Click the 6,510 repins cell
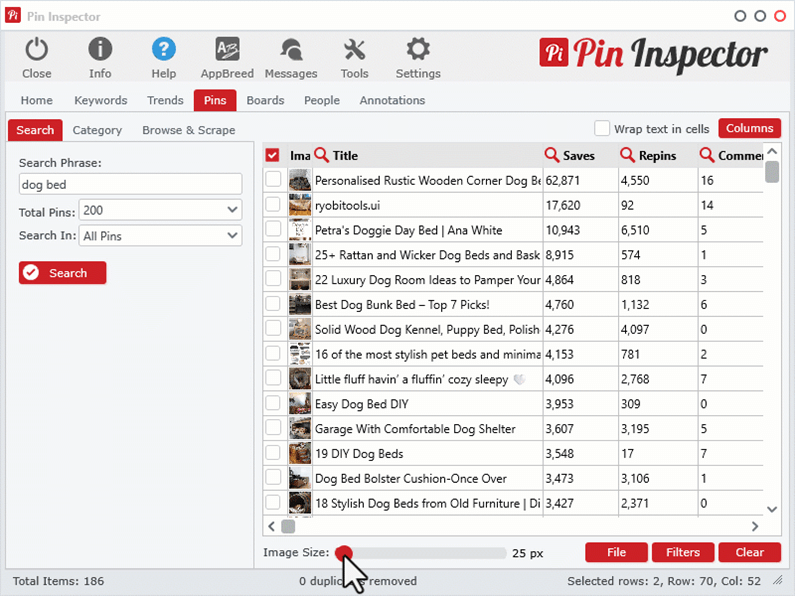 [658, 230]
